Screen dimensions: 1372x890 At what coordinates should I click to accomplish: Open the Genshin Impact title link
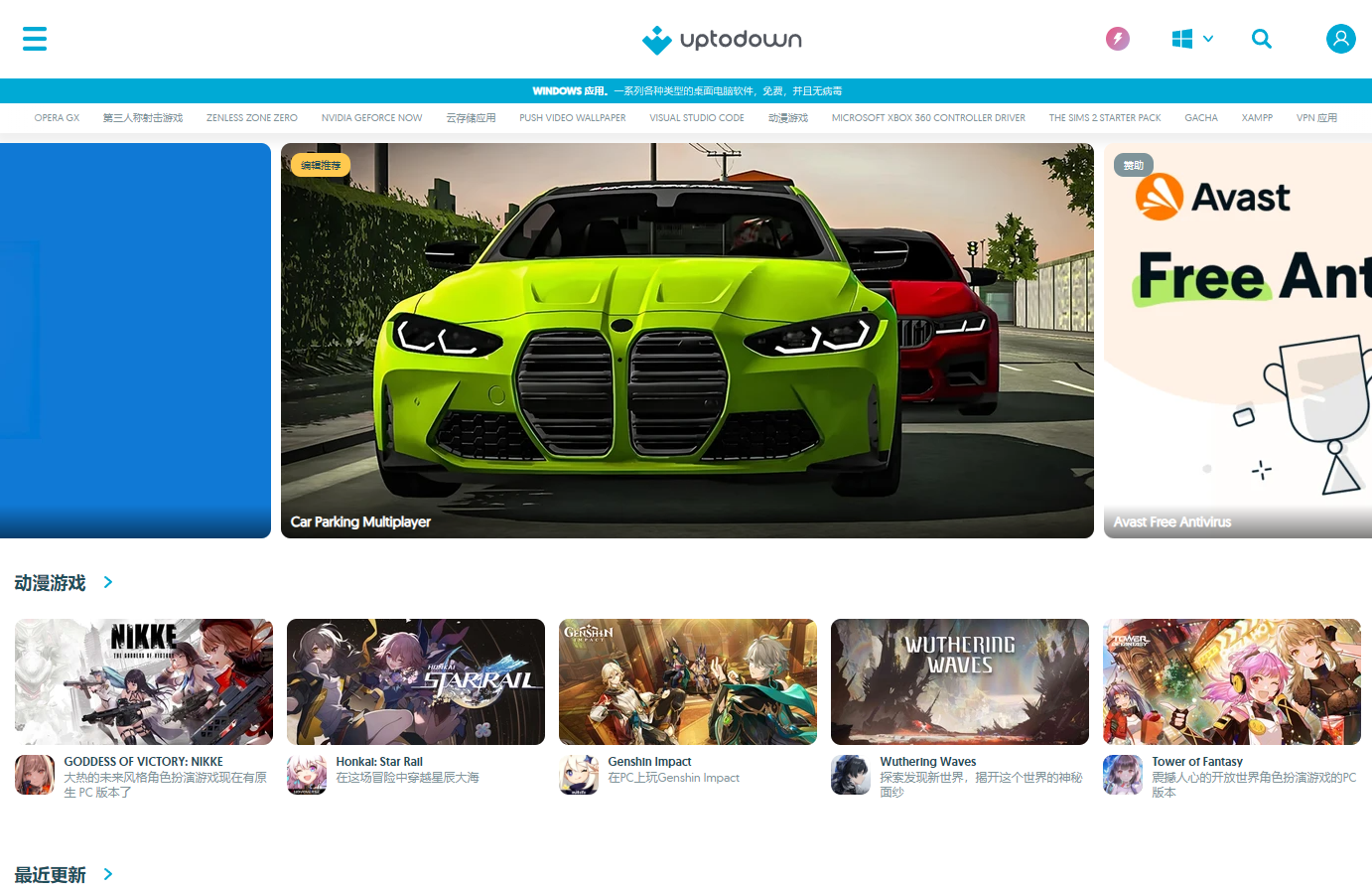click(650, 762)
